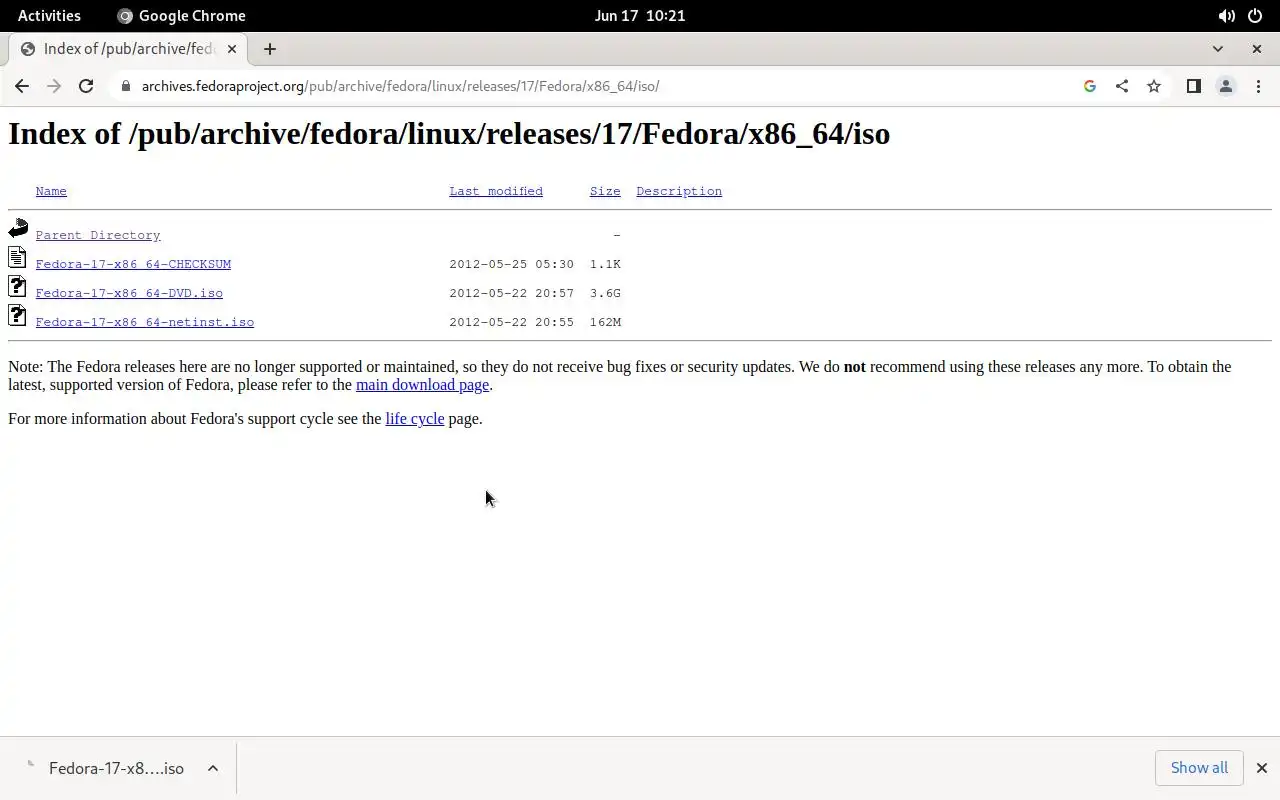Expand the Fedora-17 download options arrow
Screen dimensions: 1280x800
pyautogui.click(x=213, y=768)
